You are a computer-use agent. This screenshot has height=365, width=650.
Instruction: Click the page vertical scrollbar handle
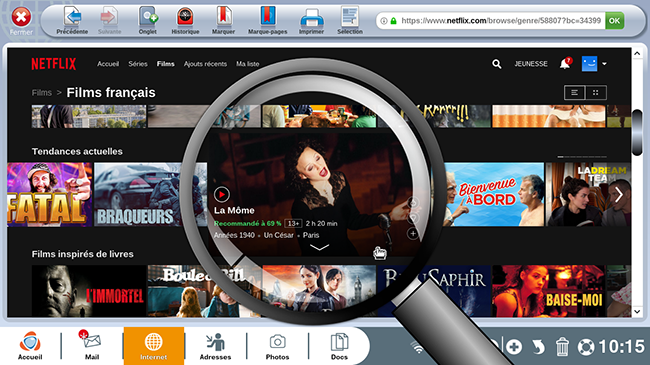(x=637, y=133)
